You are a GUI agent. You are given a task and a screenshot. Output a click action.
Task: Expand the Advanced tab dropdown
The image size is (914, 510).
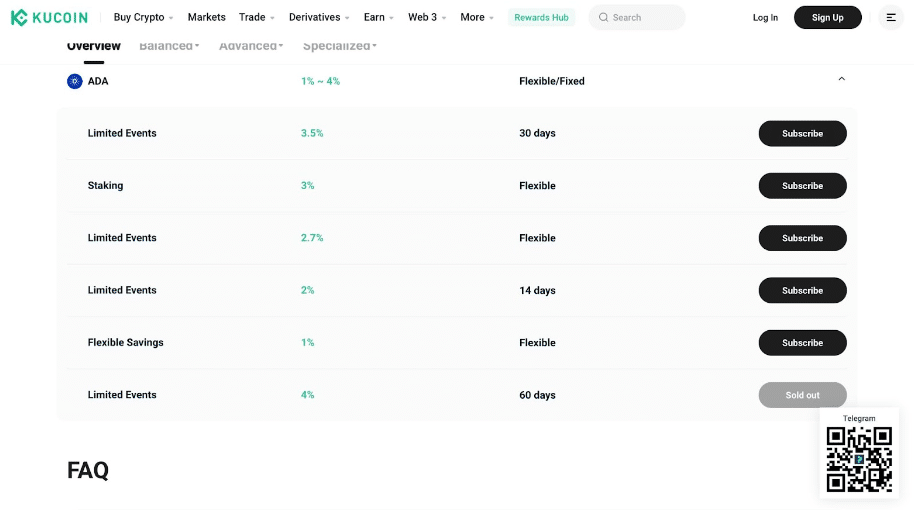tap(251, 45)
